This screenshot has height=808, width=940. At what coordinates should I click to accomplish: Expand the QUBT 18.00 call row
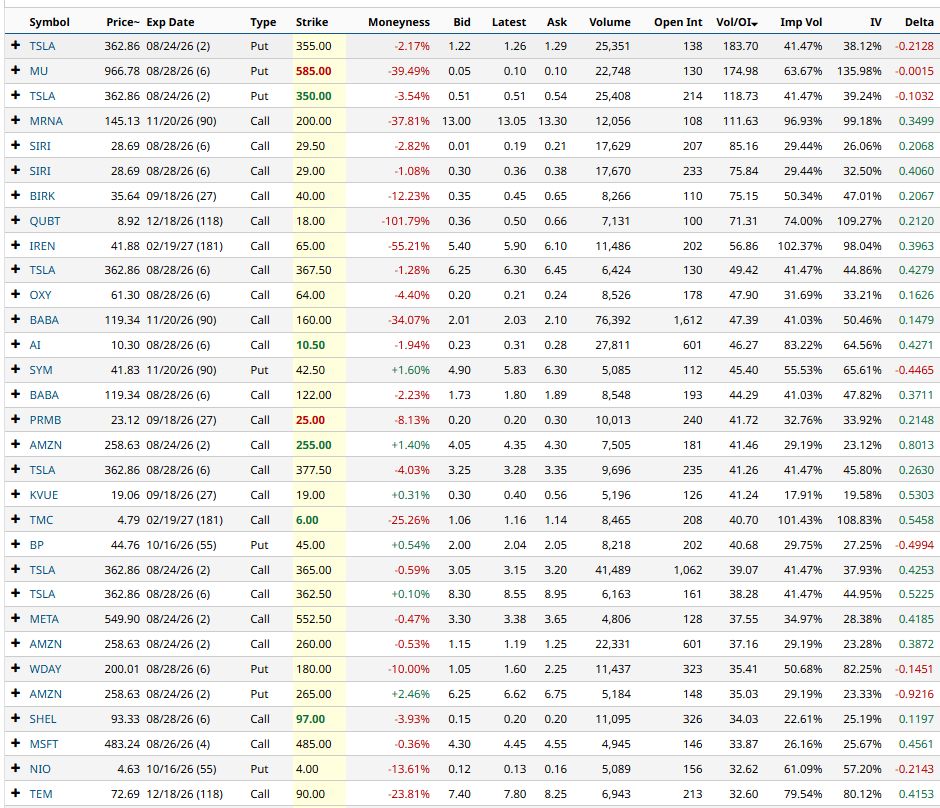coord(16,221)
